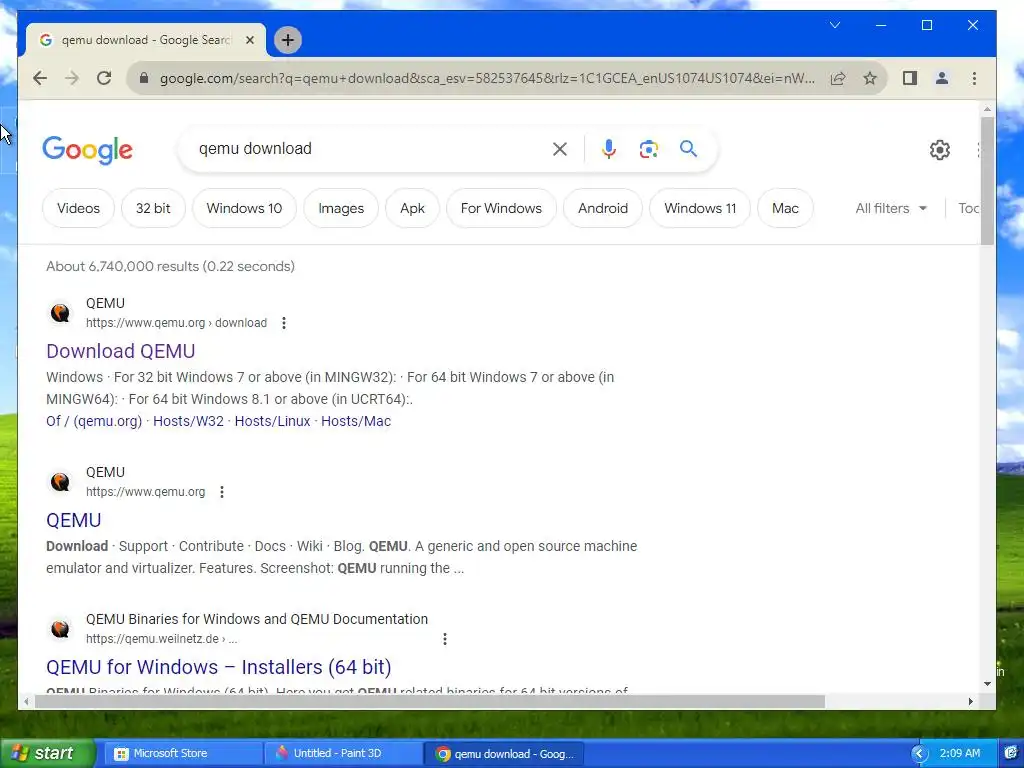Open the Chrome profile menu
The width and height of the screenshot is (1024, 768).
click(x=942, y=78)
